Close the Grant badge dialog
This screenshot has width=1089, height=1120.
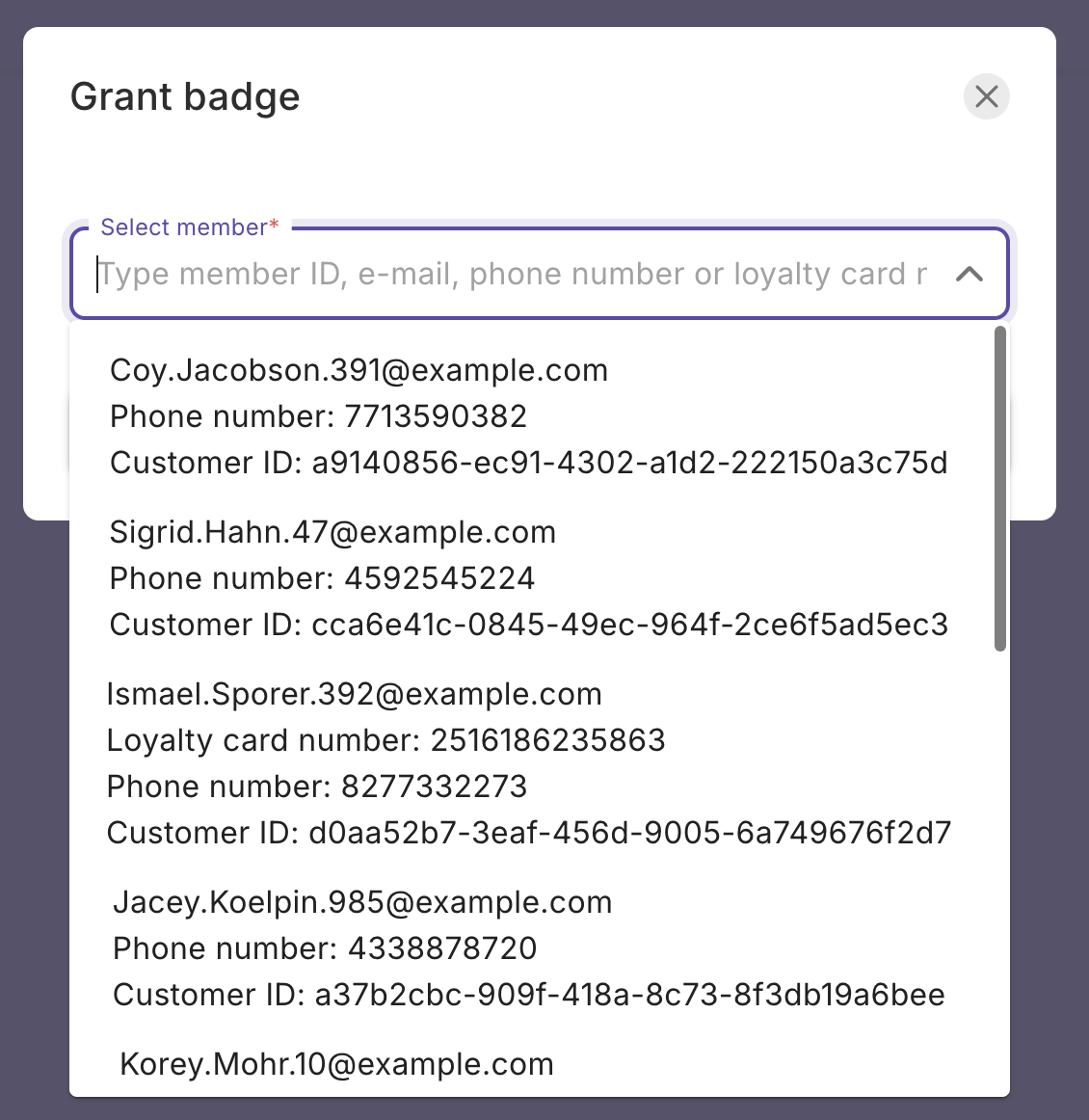986,96
